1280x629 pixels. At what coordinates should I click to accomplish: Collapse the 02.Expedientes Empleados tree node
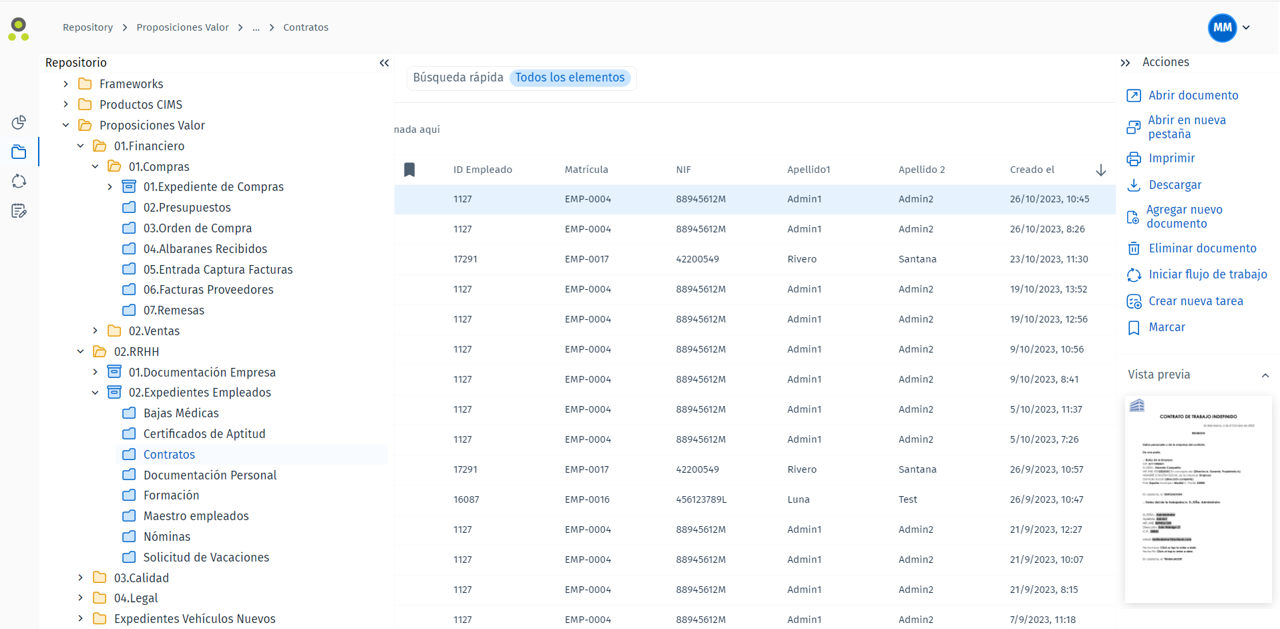tap(96, 393)
